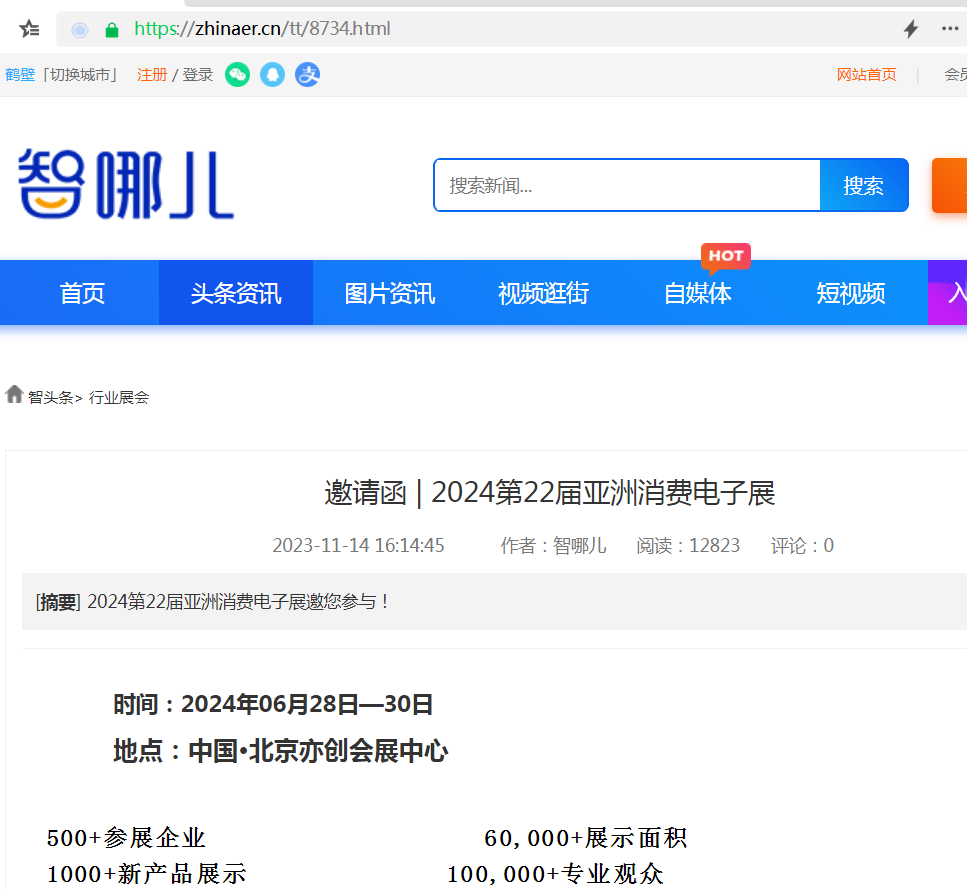
Task: Log in with the WeChat icon
Action: pyautogui.click(x=237, y=74)
